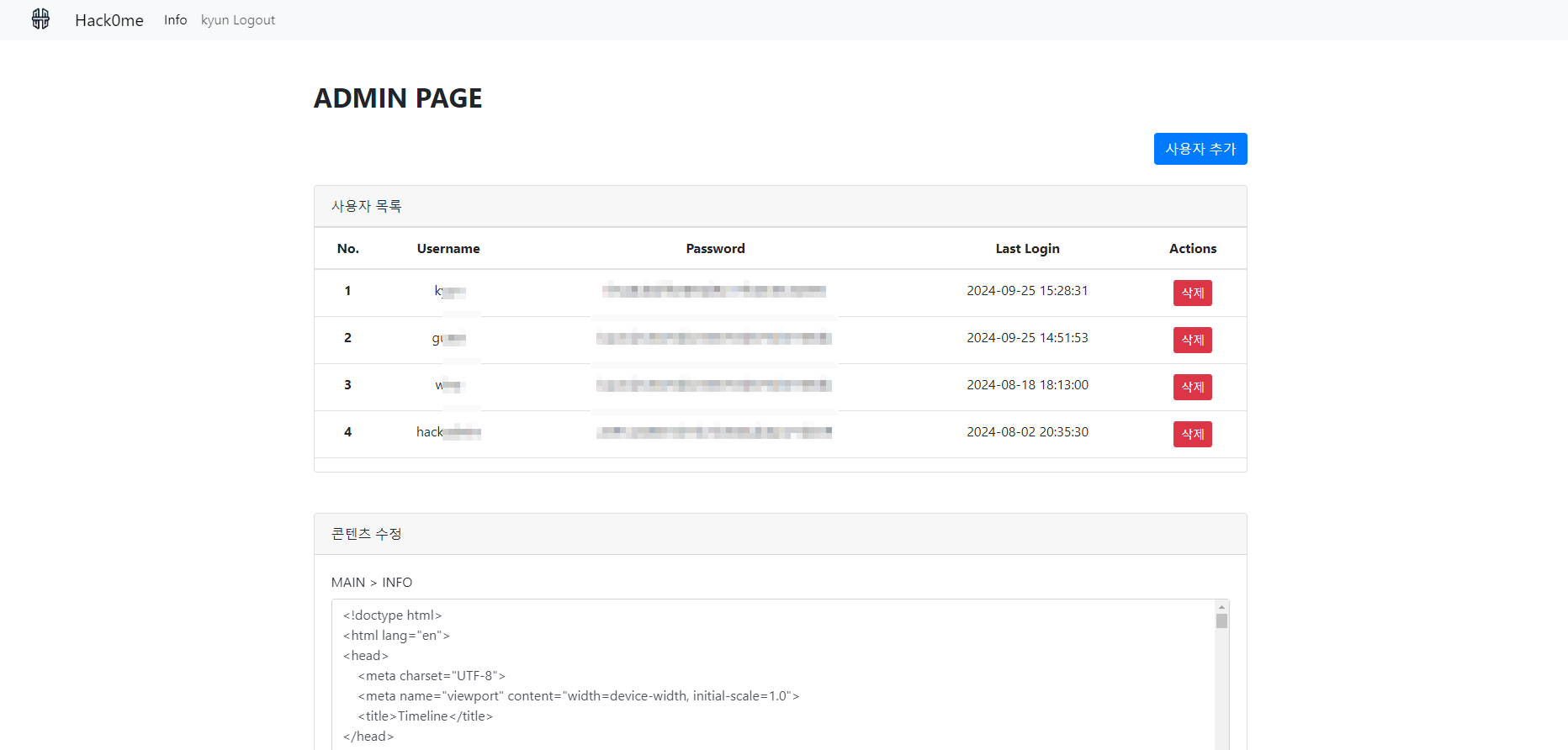Viewport: 1568px width, 750px height.
Task: Click the 사용자 목록 panel header
Action: point(367,206)
